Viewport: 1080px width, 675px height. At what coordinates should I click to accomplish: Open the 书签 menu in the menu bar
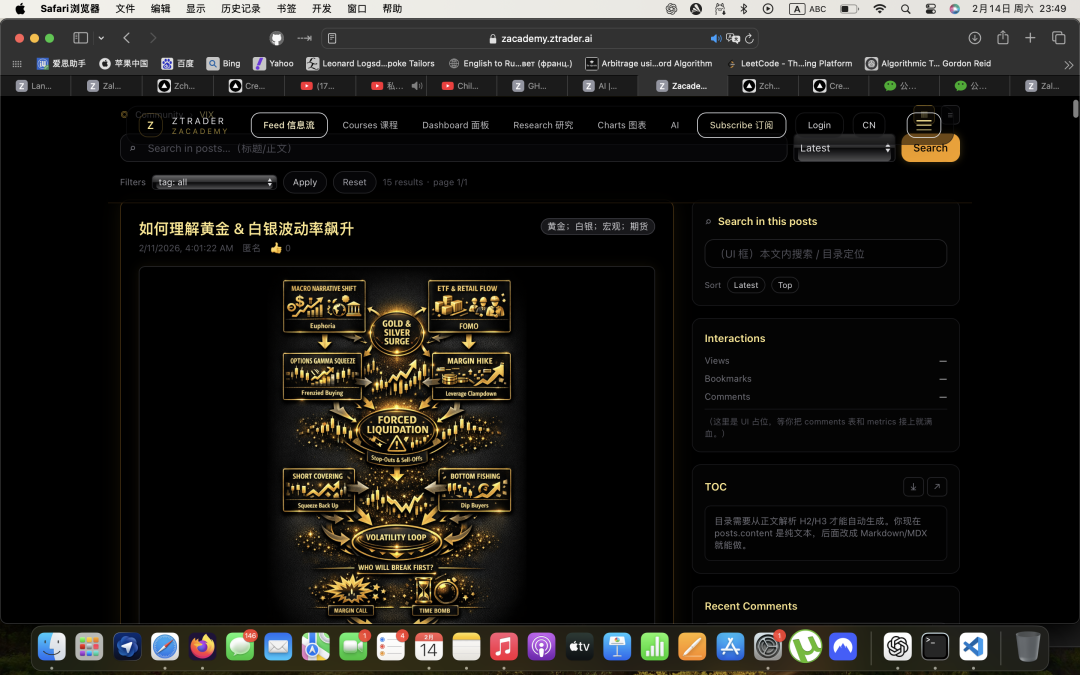pyautogui.click(x=286, y=9)
